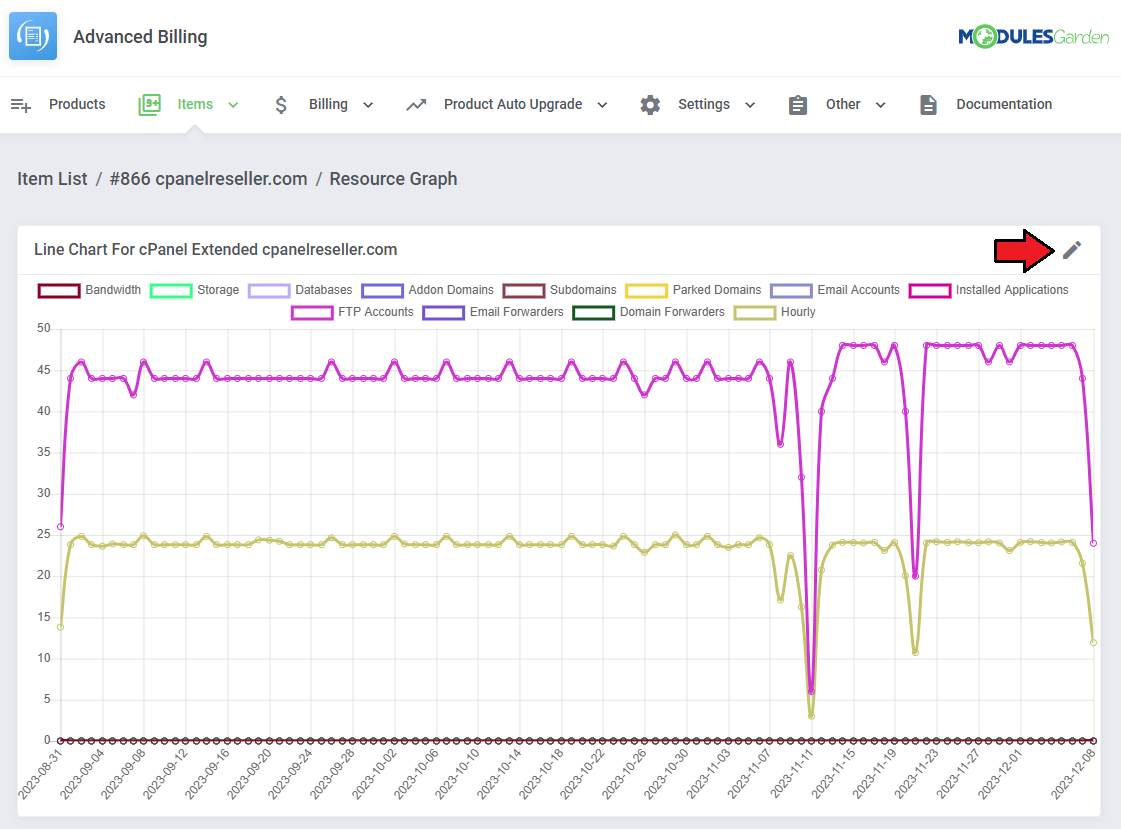The image size is (1121, 829).
Task: Toggle Addon Domains series in legend
Action: (x=428, y=290)
